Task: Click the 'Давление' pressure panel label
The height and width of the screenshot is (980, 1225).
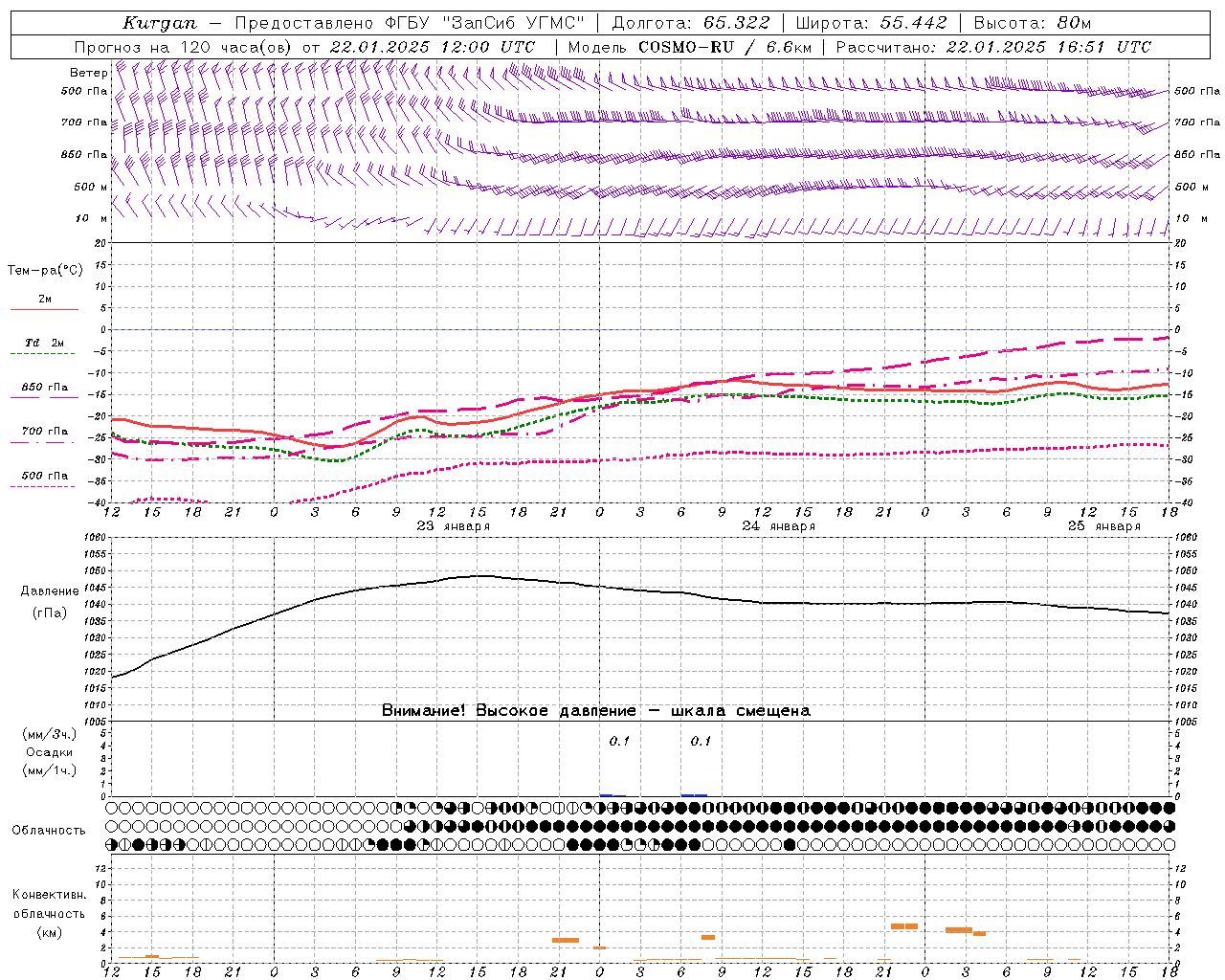Action: pos(50,591)
